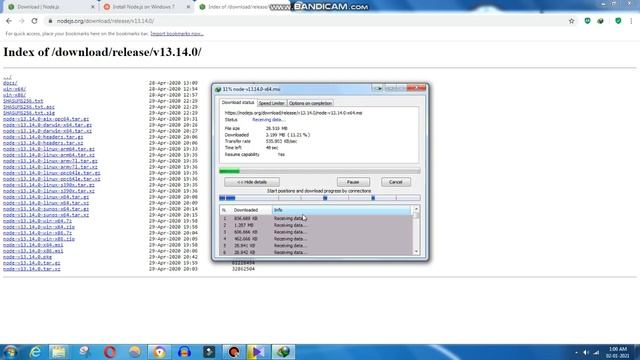Click the green shield extension icon
The width and height of the screenshot is (640, 360).
tap(618, 21)
